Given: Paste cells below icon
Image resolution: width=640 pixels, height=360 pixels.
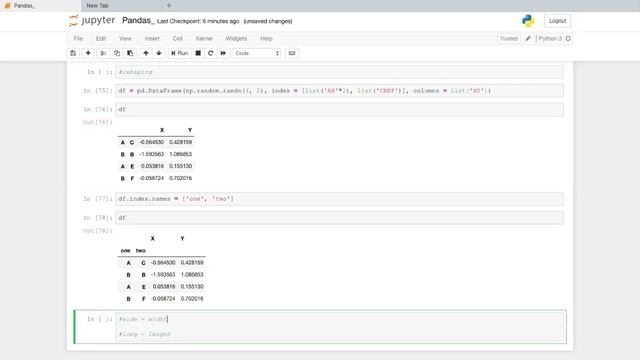Looking at the screenshot, I should tap(130, 53).
